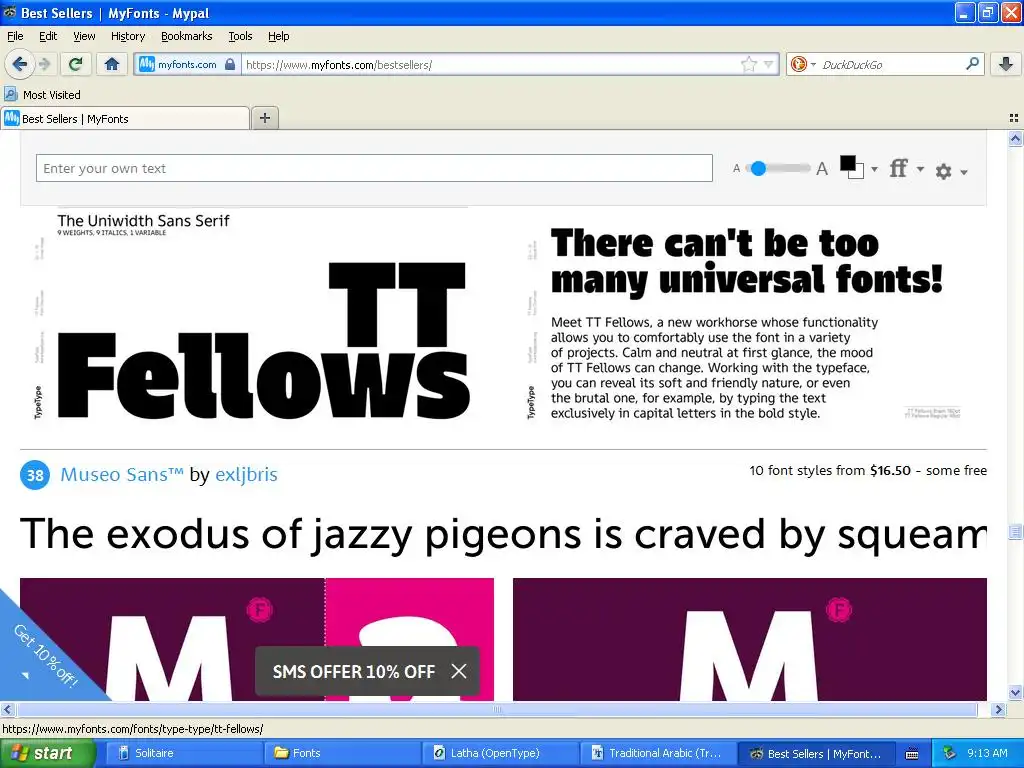Click the horizontal scrollbar right arrow
The width and height of the screenshot is (1024, 768).
pos(998,709)
